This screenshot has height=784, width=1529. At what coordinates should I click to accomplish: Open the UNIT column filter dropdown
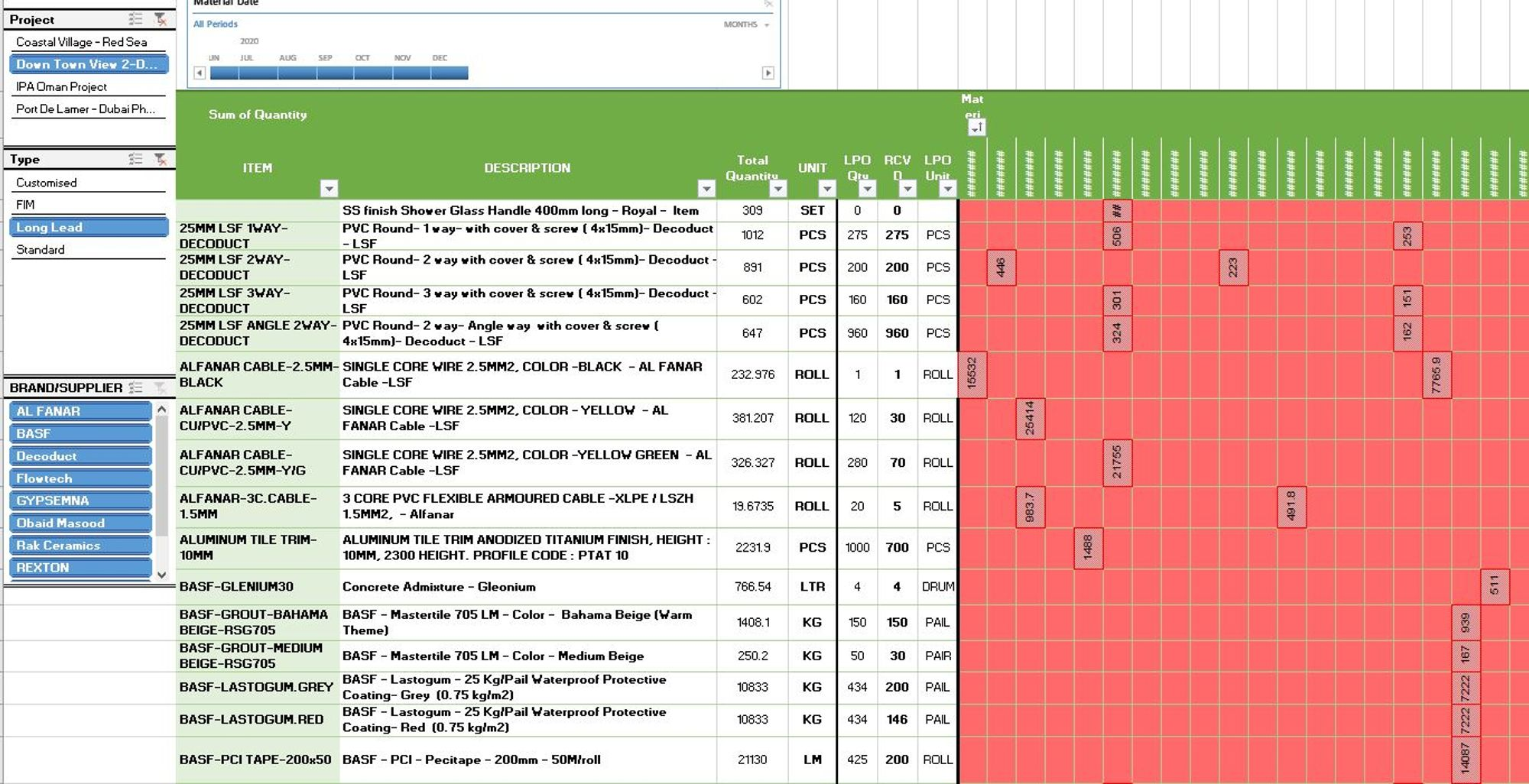[x=826, y=188]
